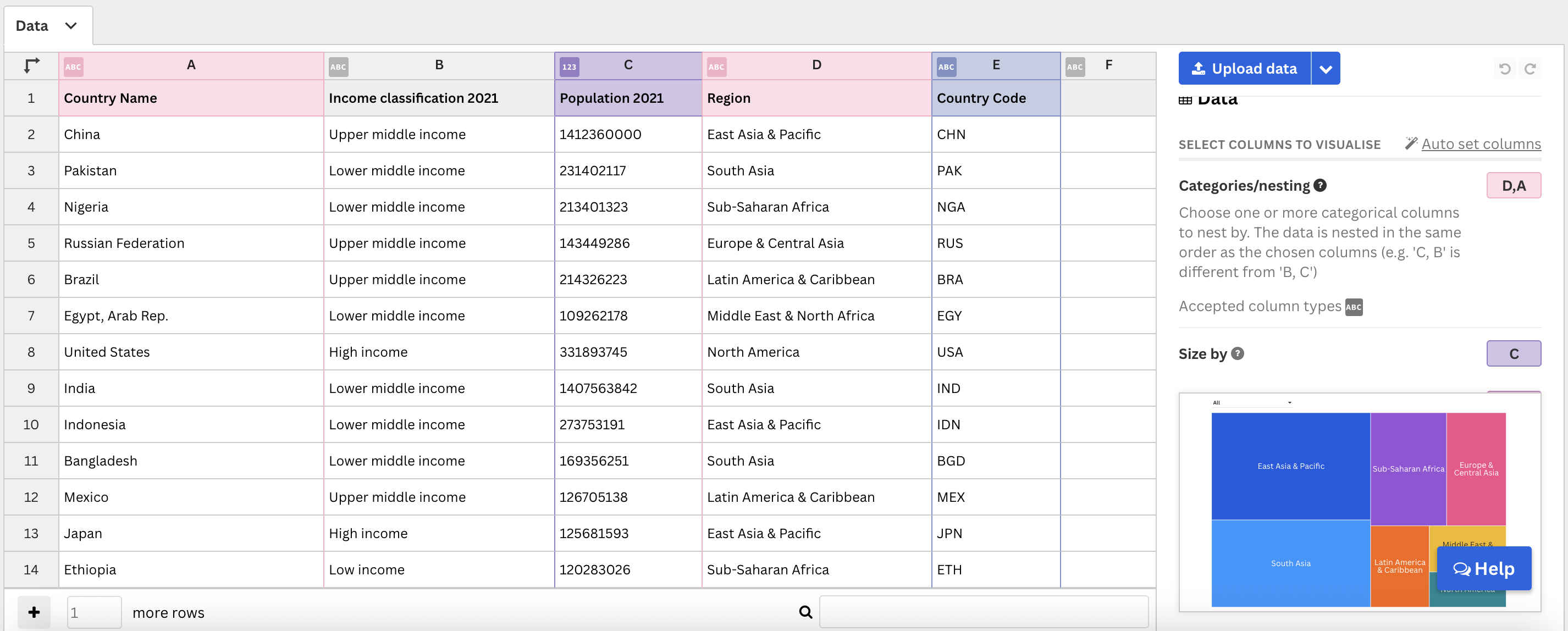This screenshot has width=1568, height=631.
Task: Click the Auto set columns link
Action: pyautogui.click(x=1481, y=144)
